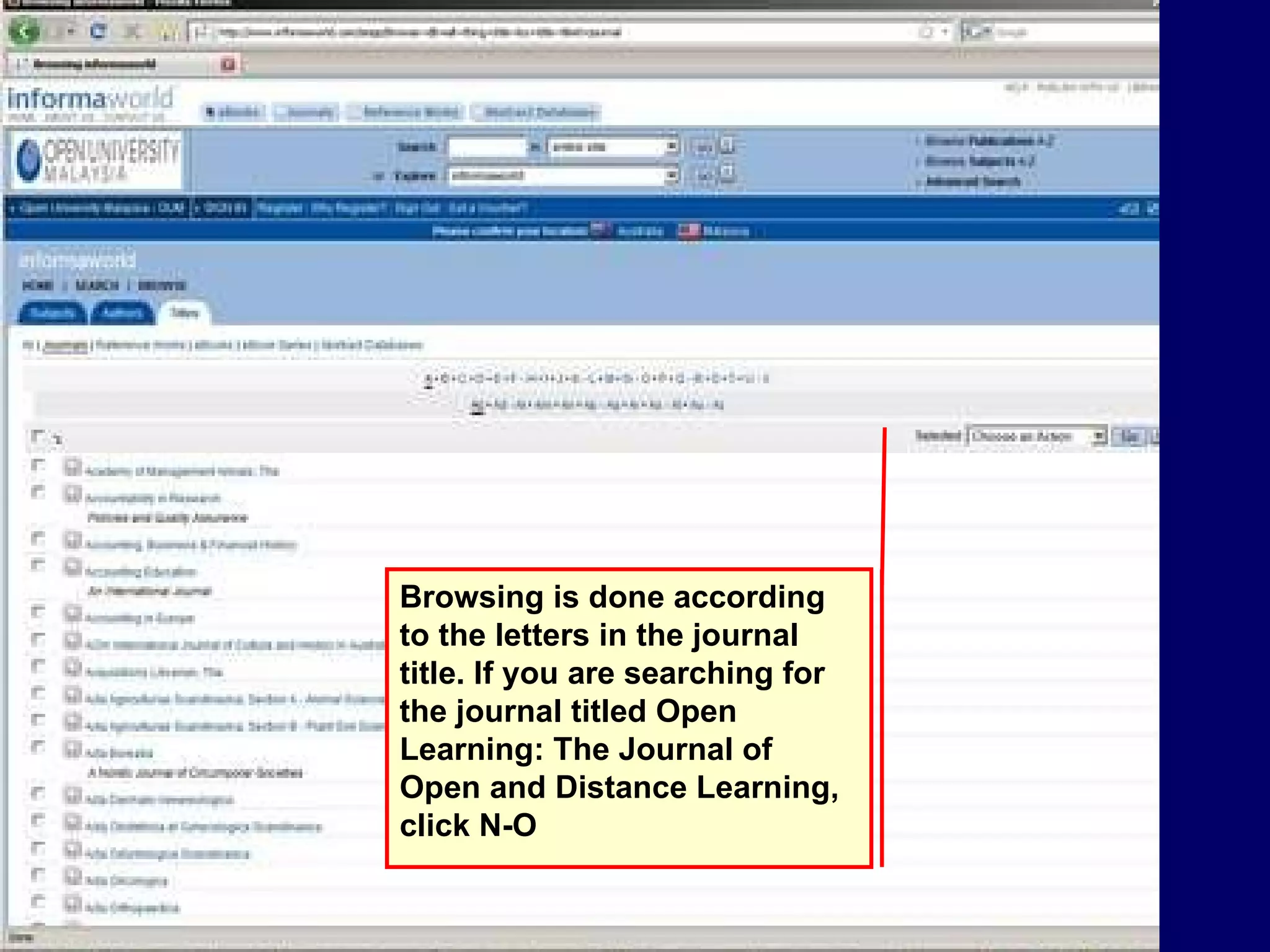The image size is (1270, 952).
Task: Tick the Accounting, Business & Financial History checkbox
Action: tap(38, 538)
